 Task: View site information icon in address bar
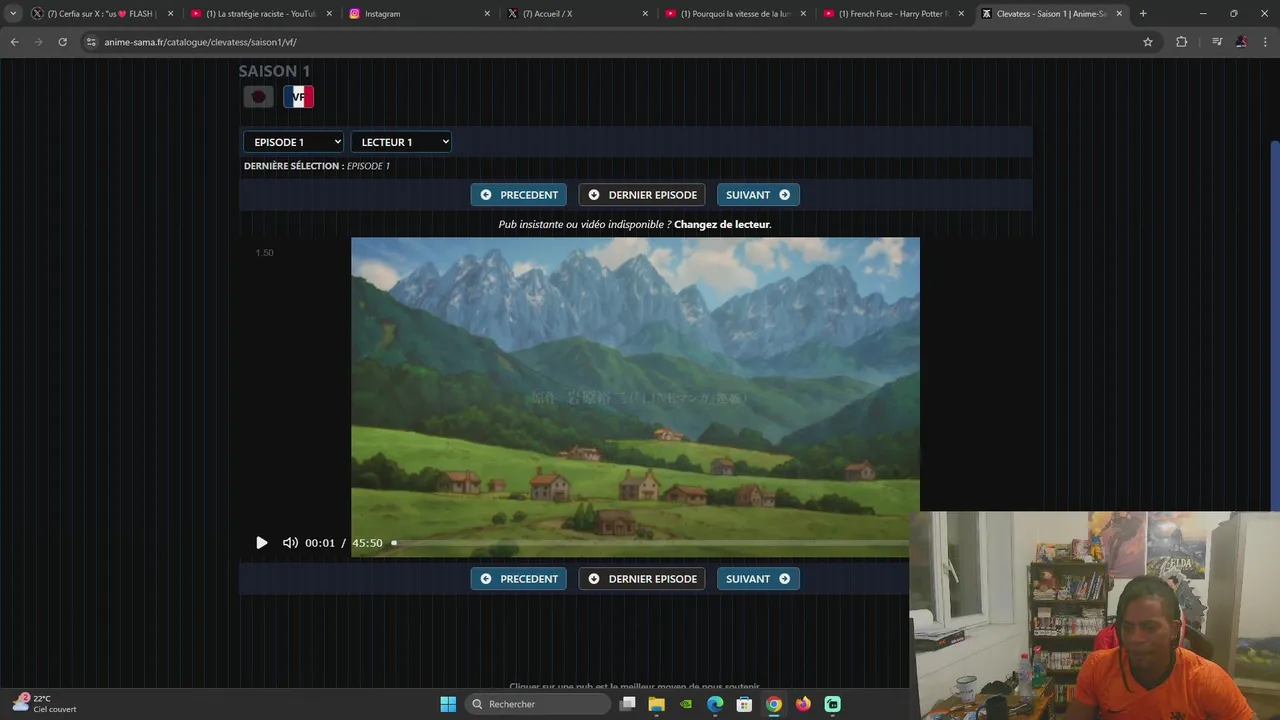(91, 42)
